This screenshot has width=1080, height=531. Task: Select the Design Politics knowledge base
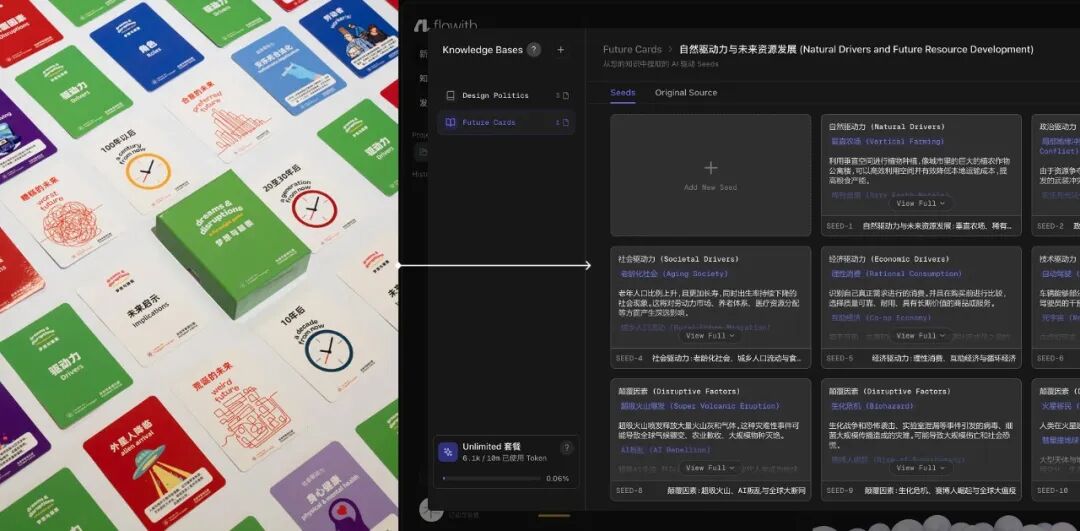[506, 96]
